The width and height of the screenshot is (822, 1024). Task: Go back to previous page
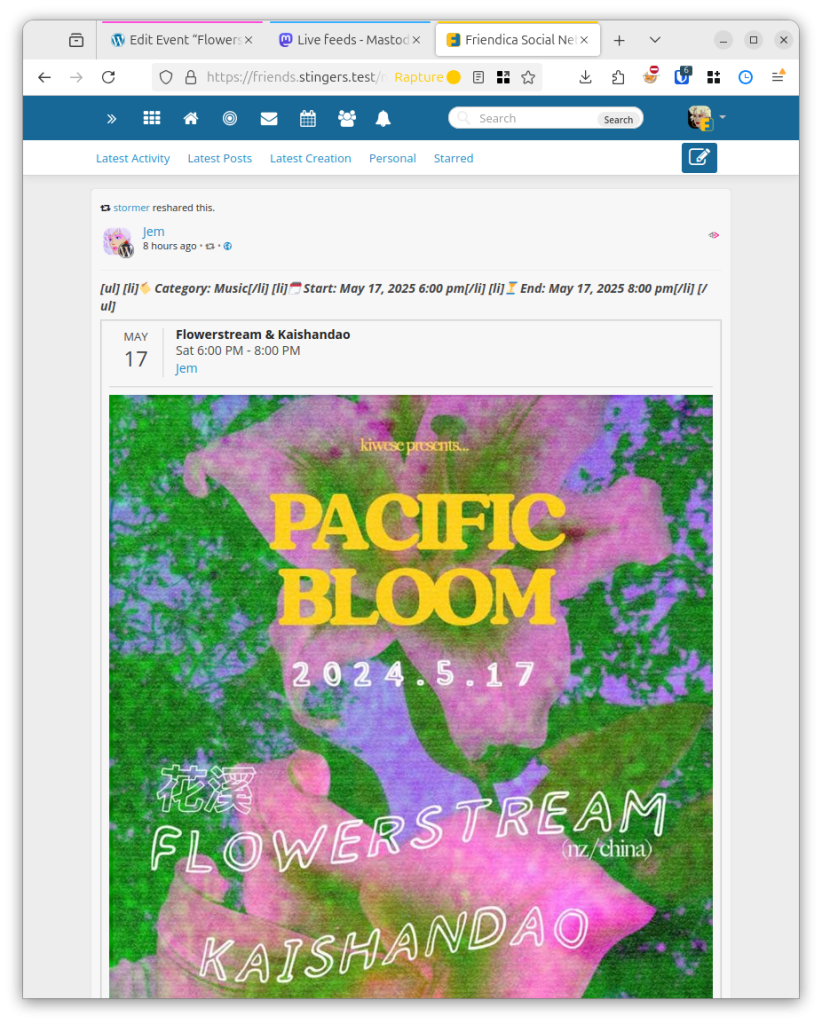coord(44,78)
